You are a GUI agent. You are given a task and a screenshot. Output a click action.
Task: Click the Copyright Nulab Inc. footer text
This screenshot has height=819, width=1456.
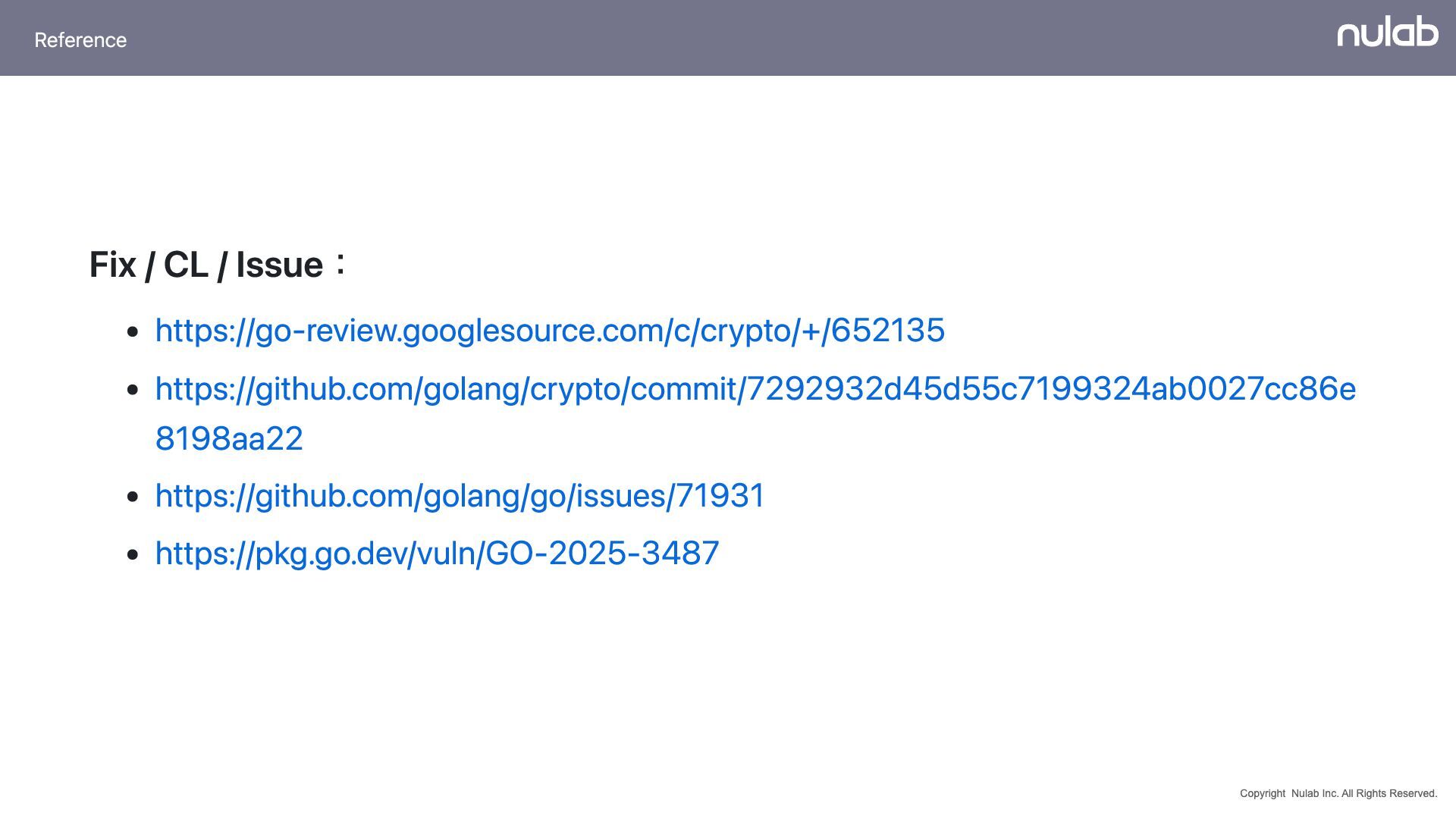point(1338,793)
